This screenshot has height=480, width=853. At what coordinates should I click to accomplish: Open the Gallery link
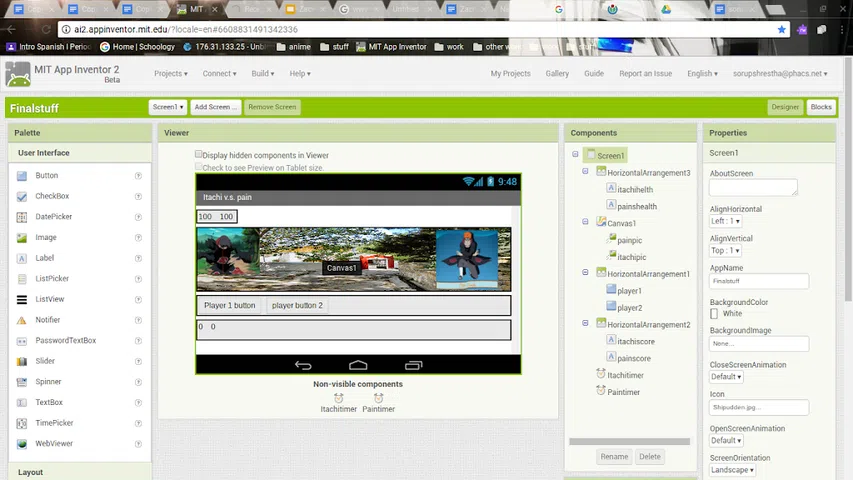pyautogui.click(x=557, y=73)
